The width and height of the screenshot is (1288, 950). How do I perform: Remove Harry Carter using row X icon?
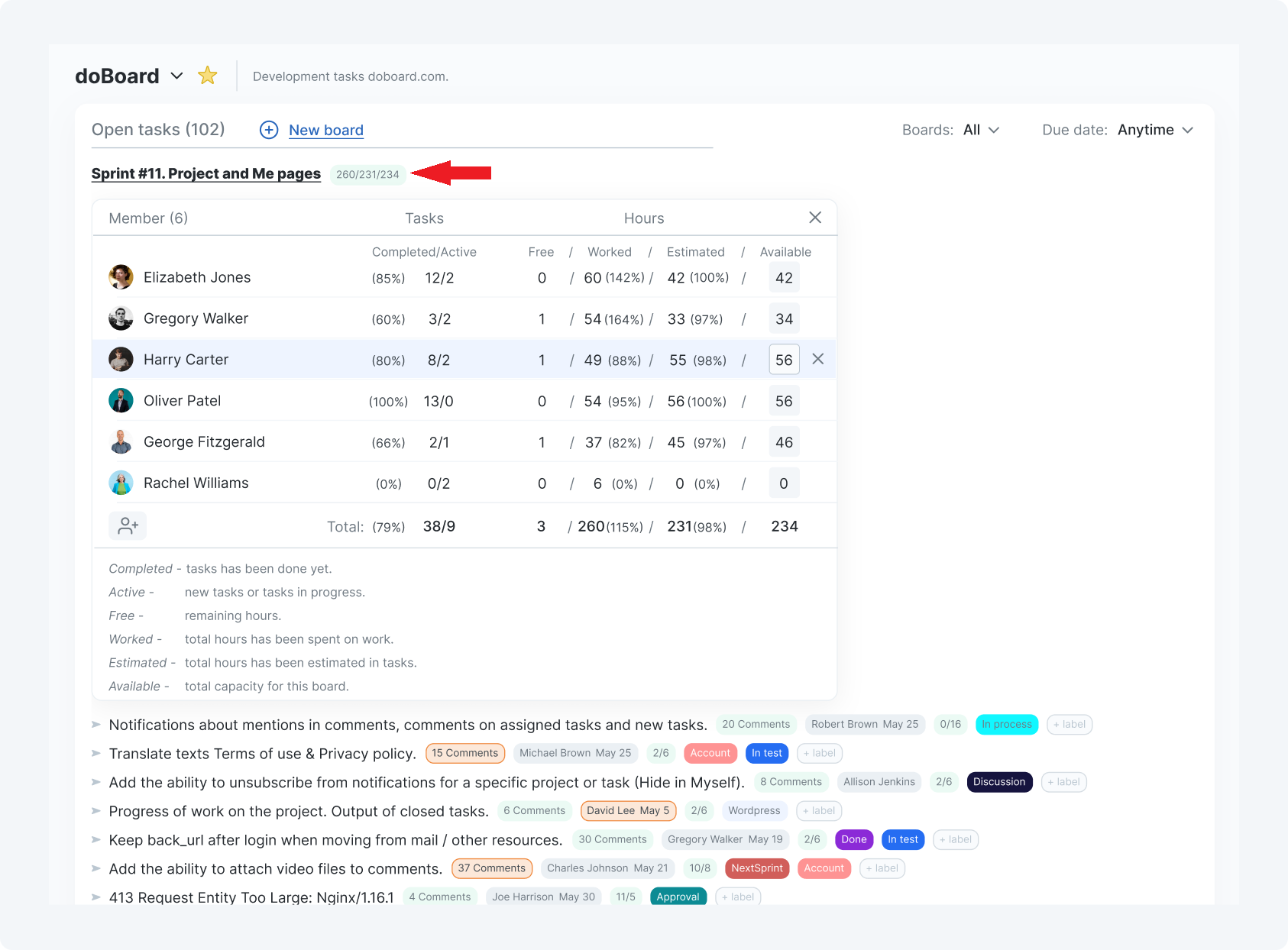coord(817,360)
